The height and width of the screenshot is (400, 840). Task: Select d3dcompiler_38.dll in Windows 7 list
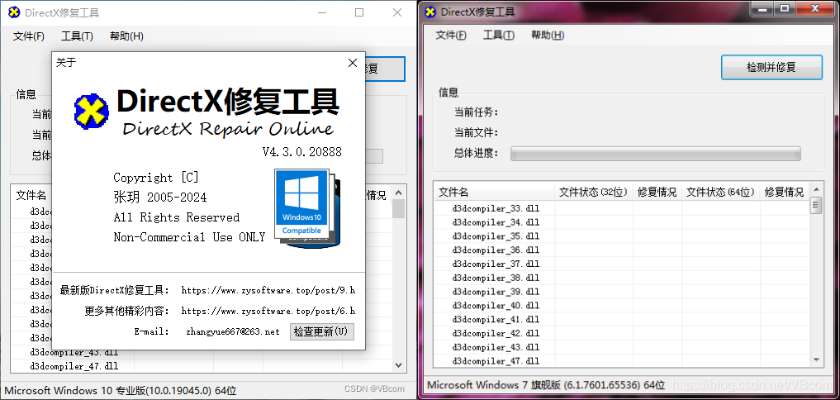point(496,278)
